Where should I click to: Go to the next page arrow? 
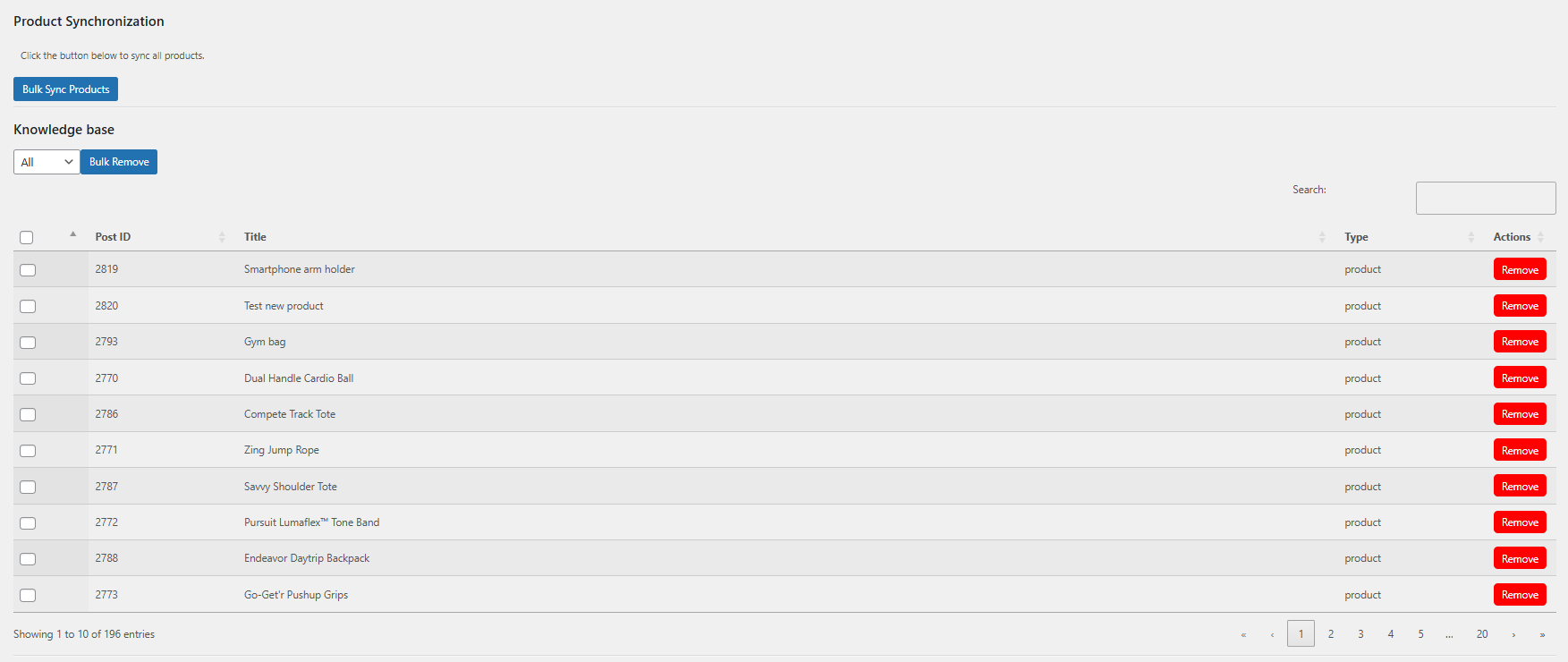click(1513, 634)
